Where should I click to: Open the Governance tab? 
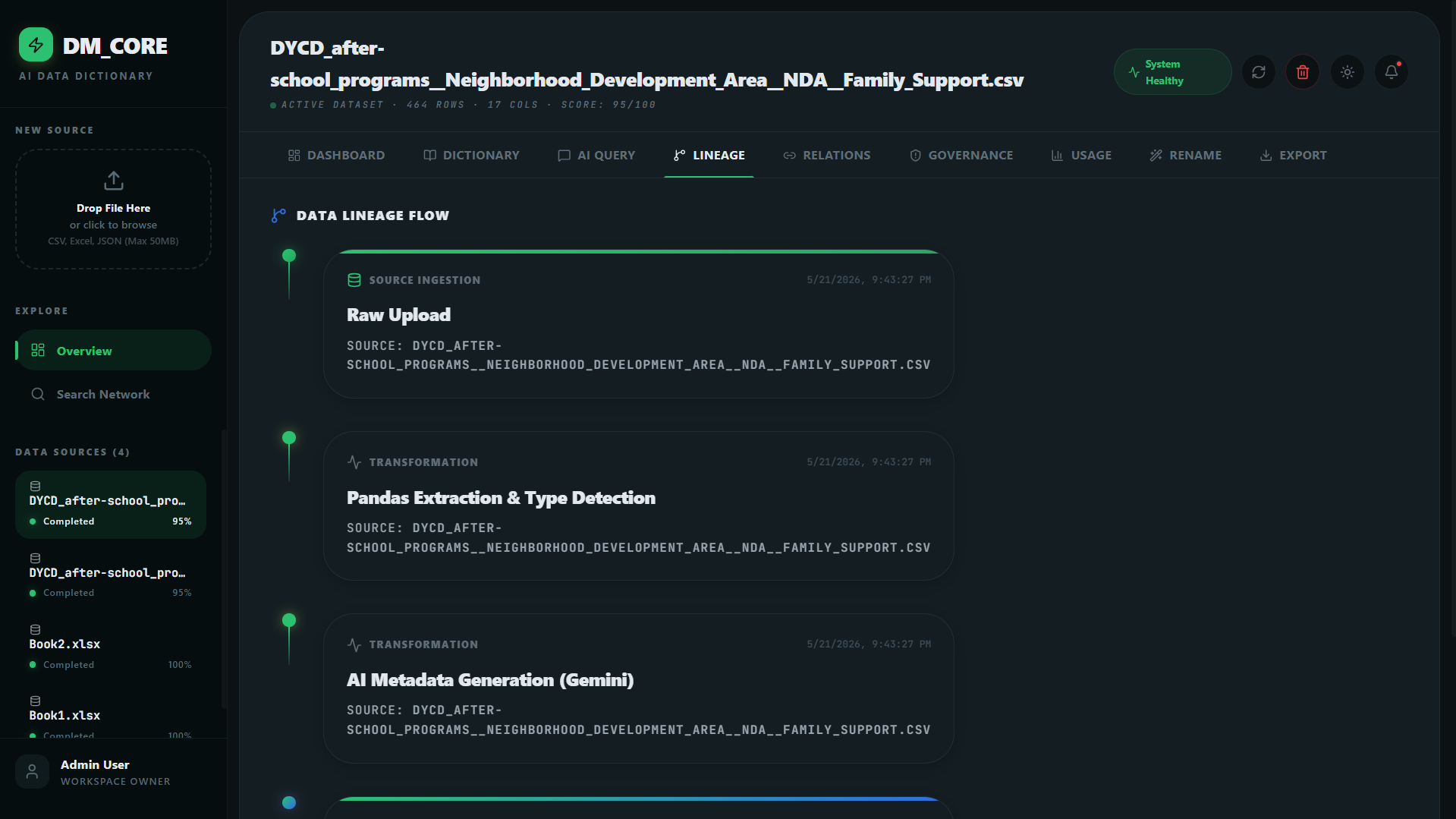click(961, 155)
